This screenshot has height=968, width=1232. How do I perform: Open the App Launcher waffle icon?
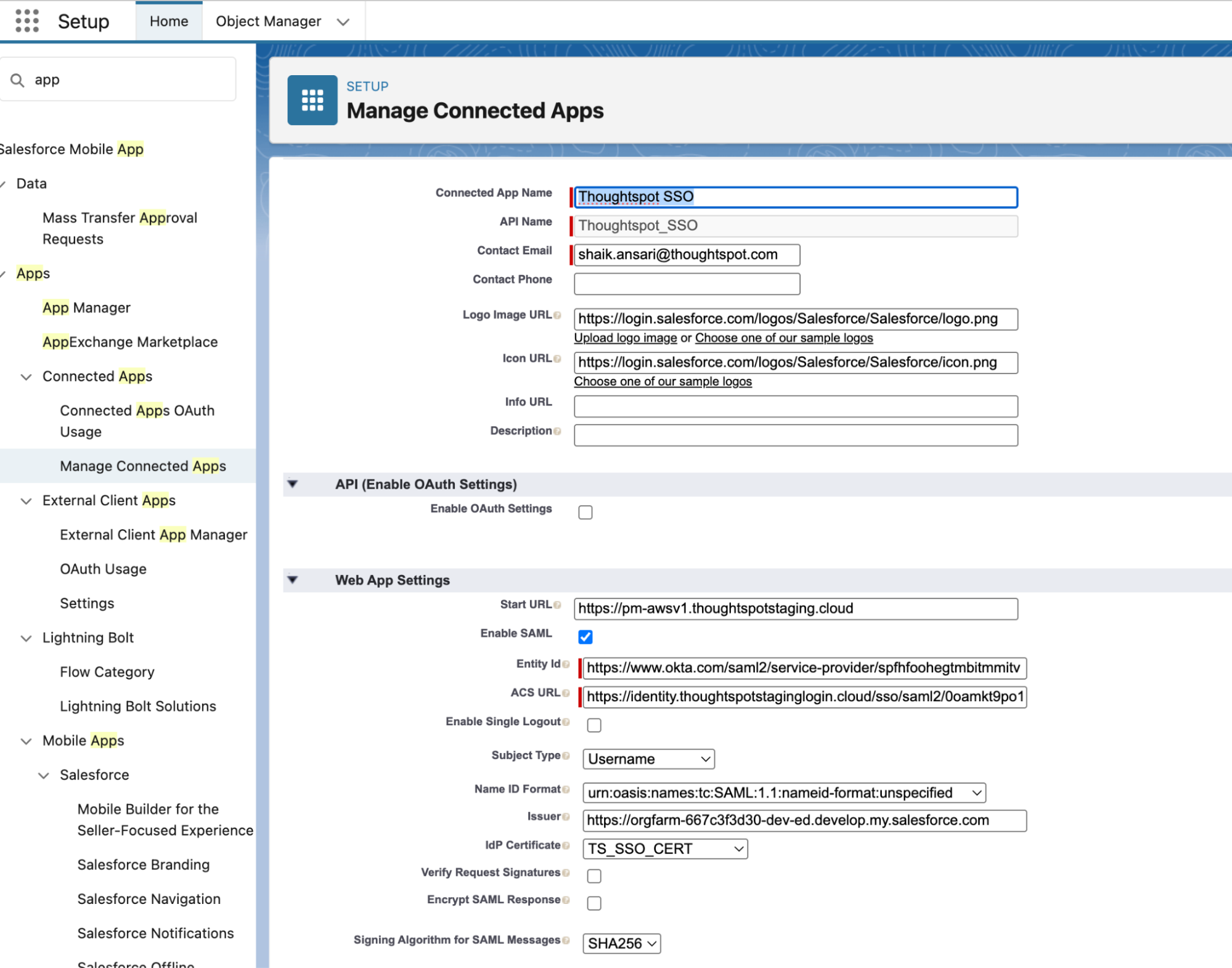[26, 20]
